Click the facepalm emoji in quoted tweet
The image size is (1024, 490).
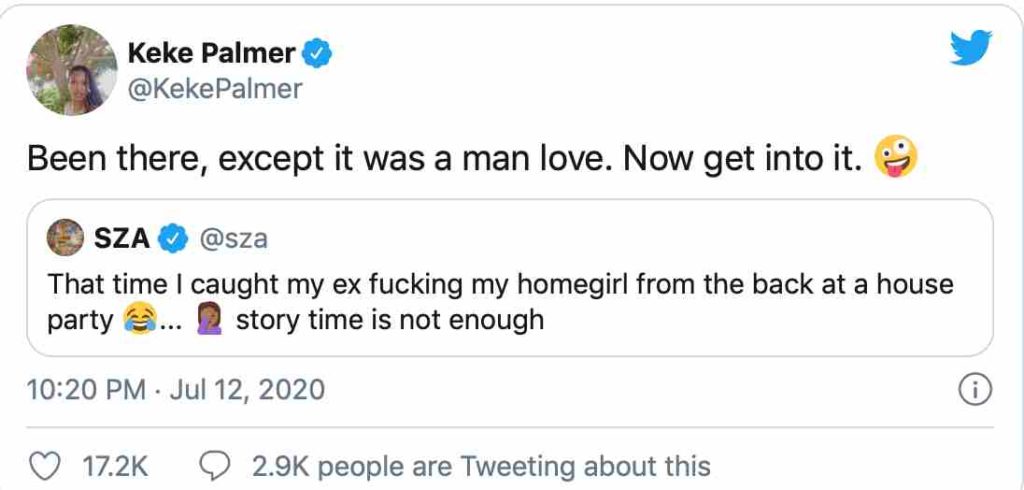tap(219, 320)
